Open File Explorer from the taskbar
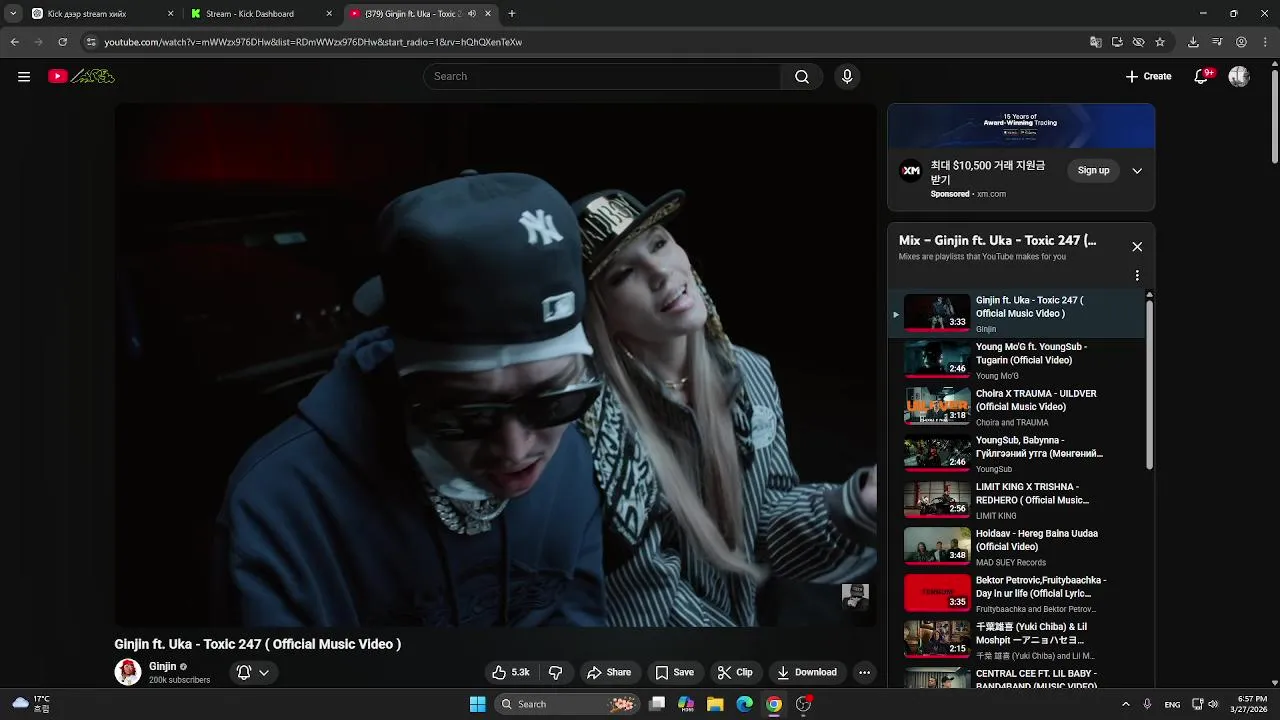 click(x=715, y=704)
